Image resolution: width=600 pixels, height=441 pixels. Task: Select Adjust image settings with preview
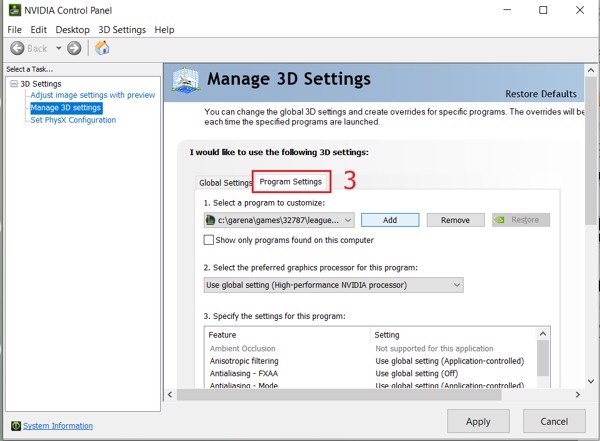(93, 95)
